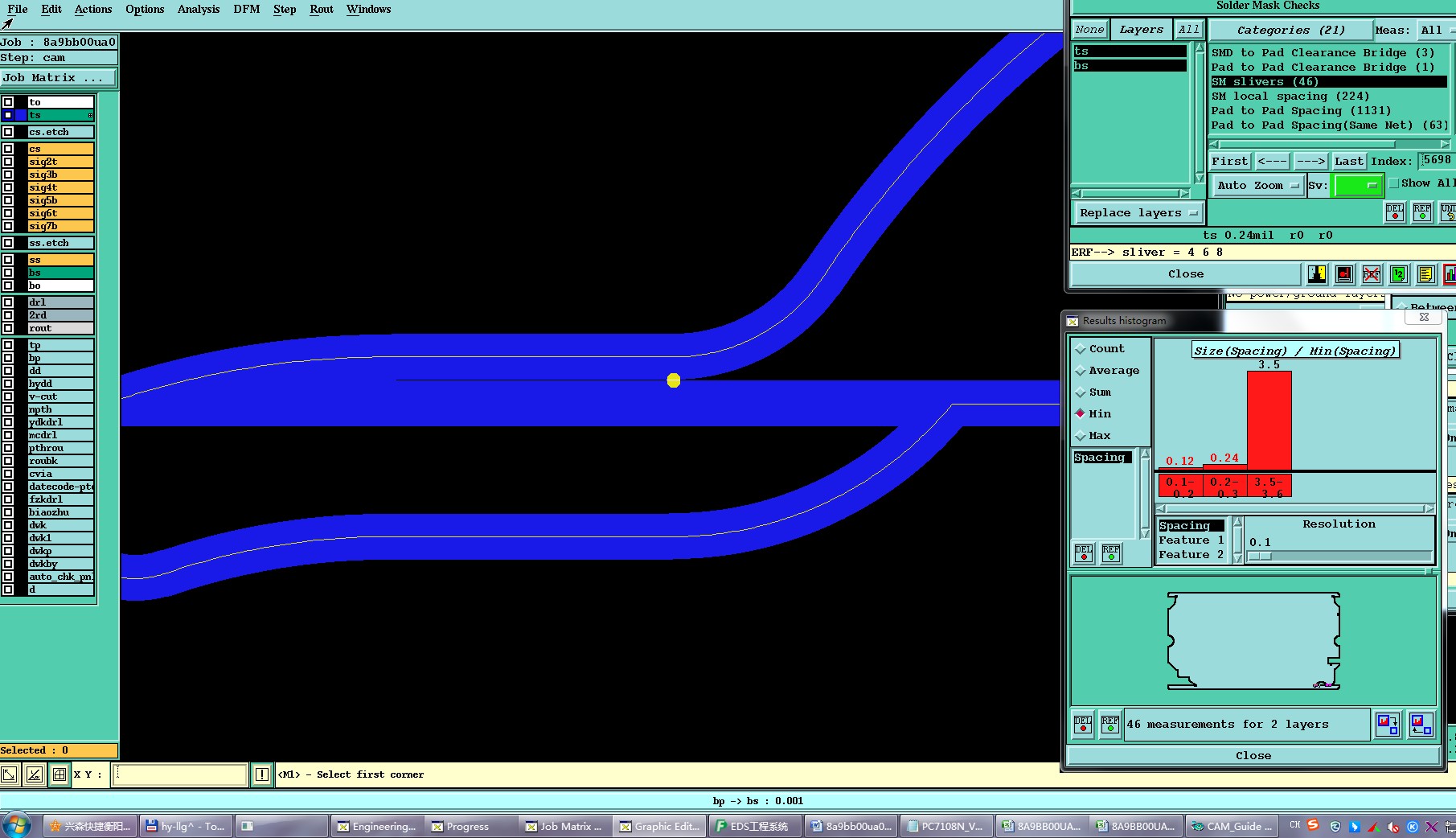1456x838 pixels.
Task: Open File menu
Action: (17, 9)
